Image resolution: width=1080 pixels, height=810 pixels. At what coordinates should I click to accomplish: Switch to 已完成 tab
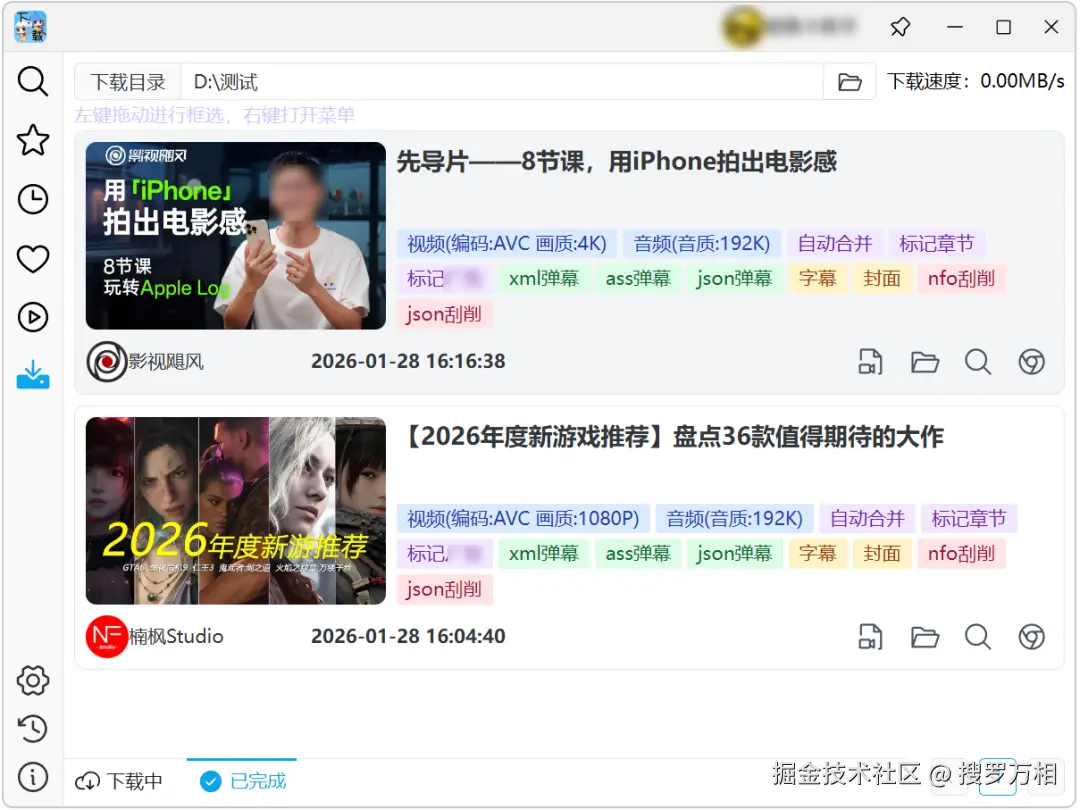click(x=242, y=781)
